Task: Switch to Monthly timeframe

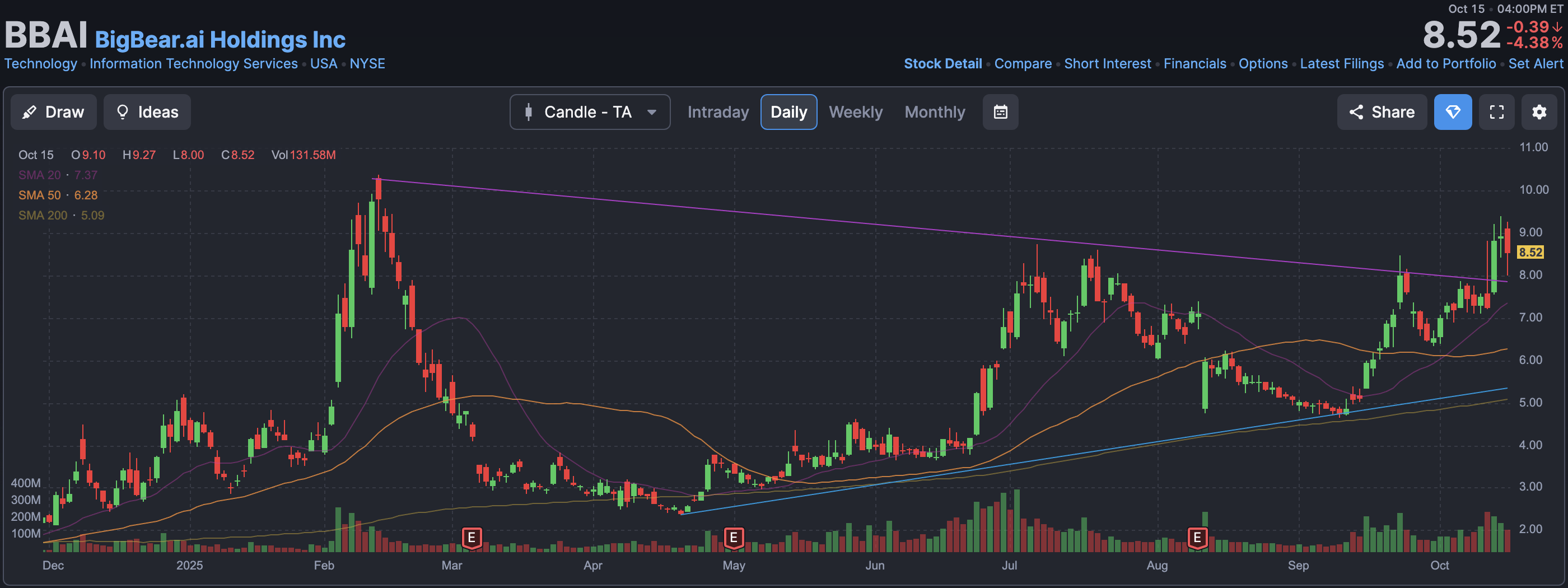Action: click(934, 112)
